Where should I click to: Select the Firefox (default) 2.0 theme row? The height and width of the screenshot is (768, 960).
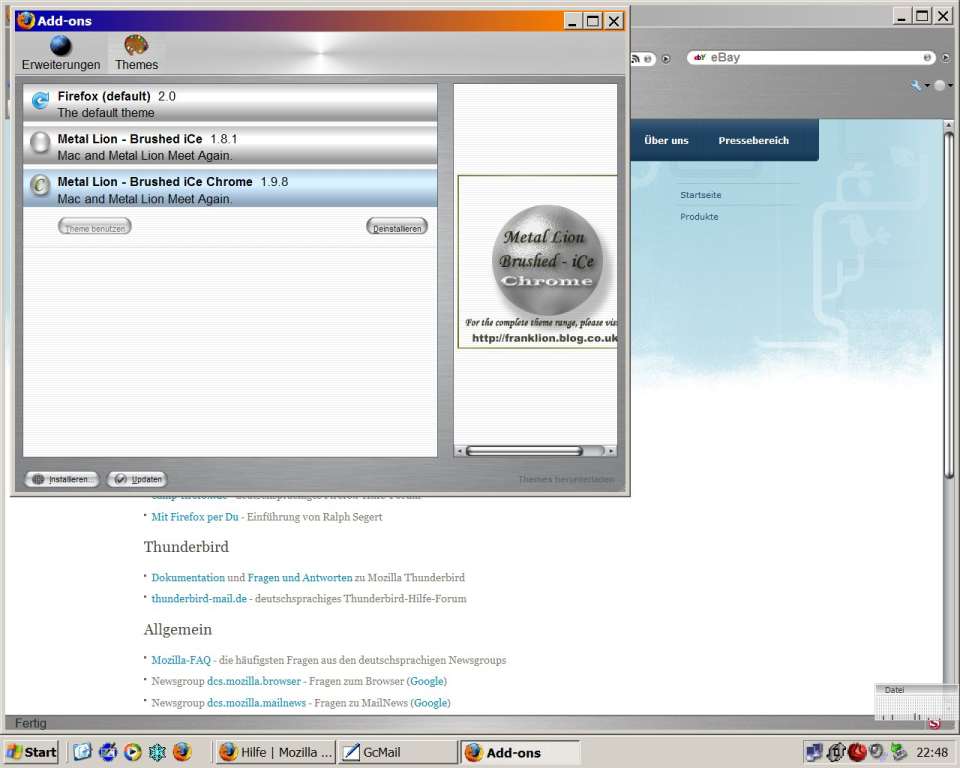[230, 104]
